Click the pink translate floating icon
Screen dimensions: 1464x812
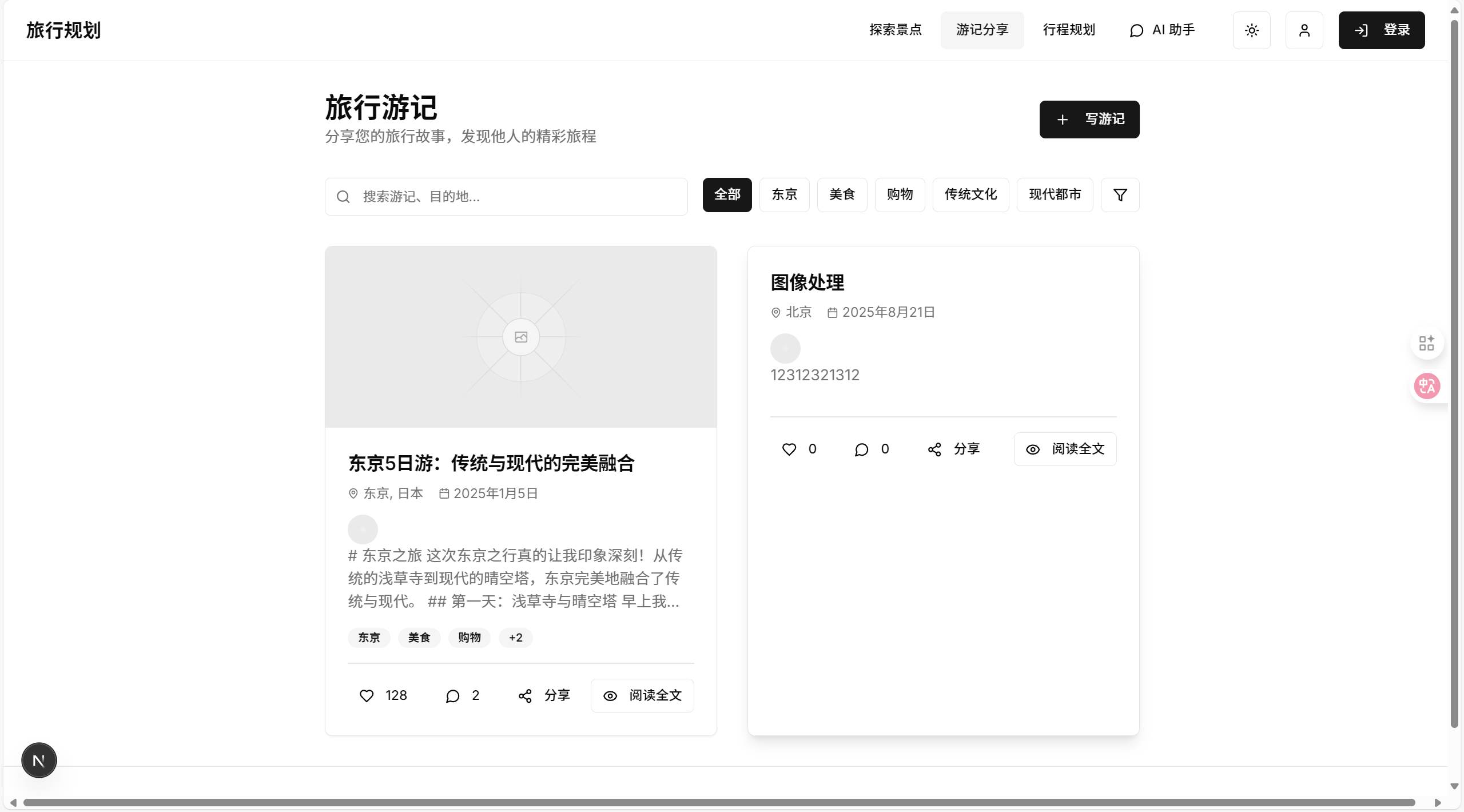click(1427, 386)
